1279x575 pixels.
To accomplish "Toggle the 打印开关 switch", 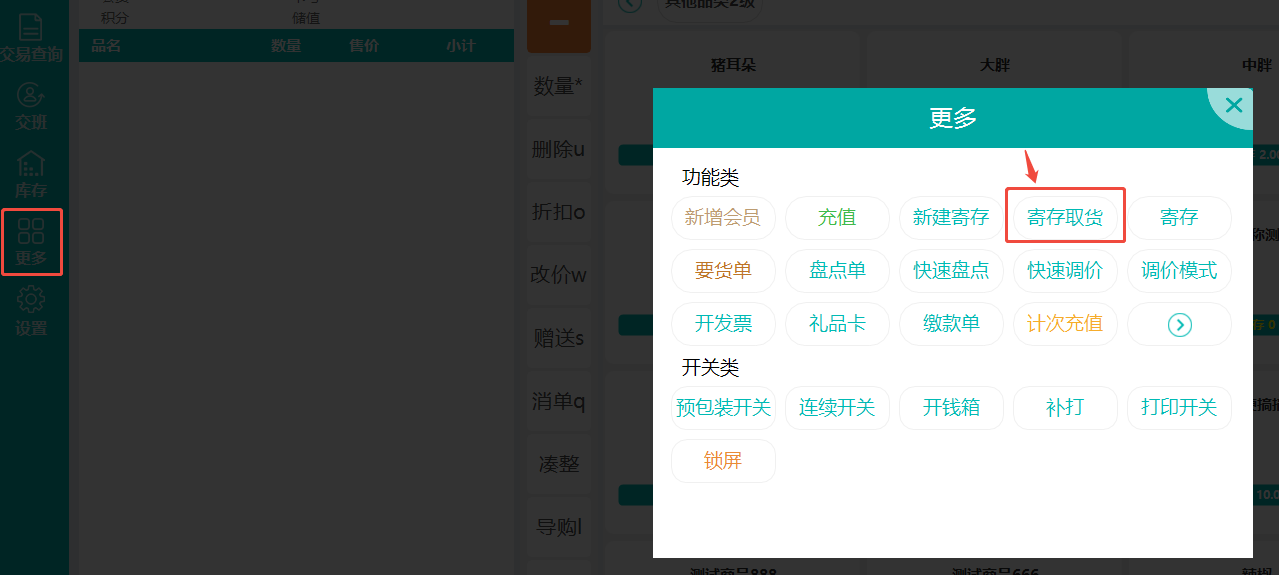I will 1179,408.
